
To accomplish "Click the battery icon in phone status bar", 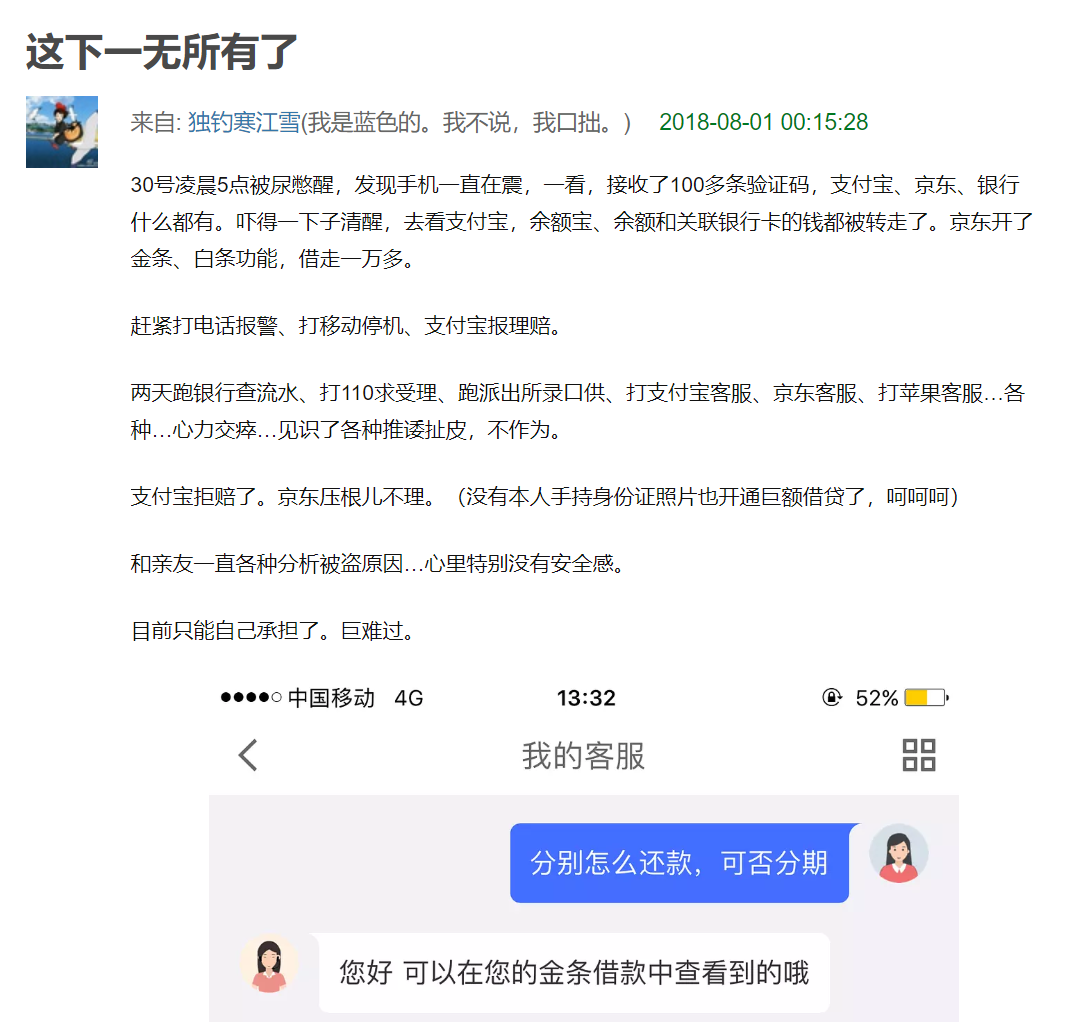I will coord(926,698).
